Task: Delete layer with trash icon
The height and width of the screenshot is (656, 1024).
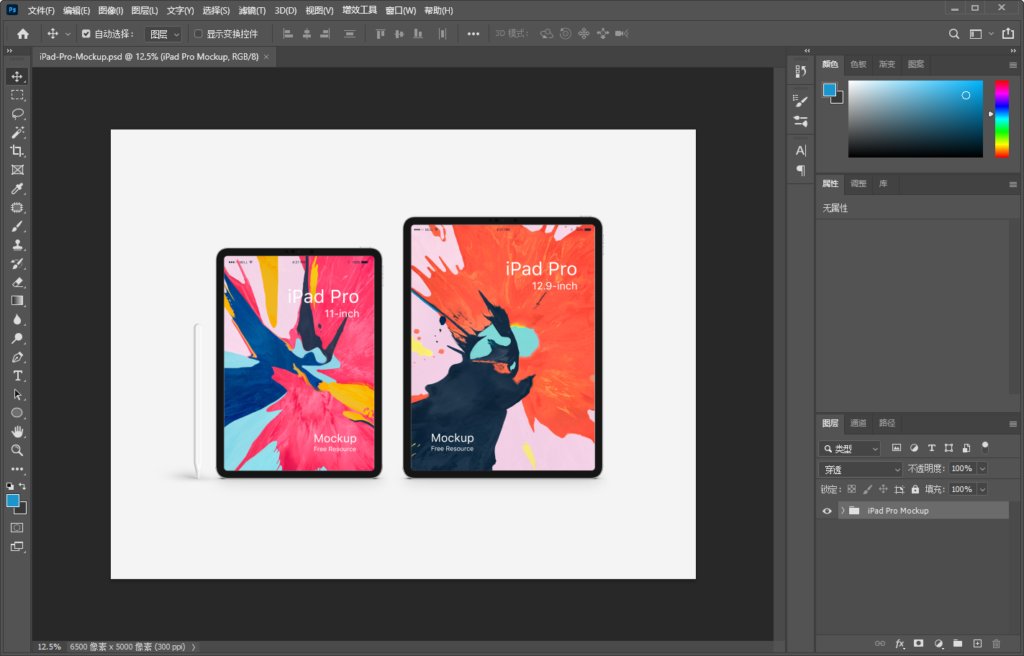Action: click(x=996, y=644)
